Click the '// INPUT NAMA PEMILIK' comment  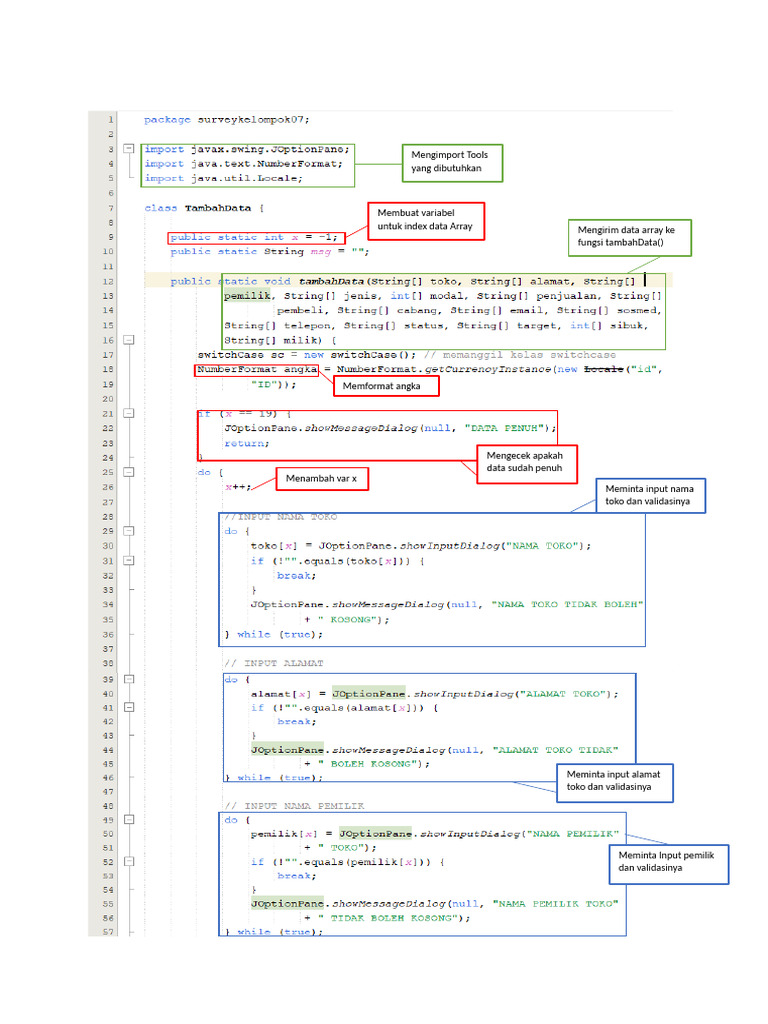294,806
